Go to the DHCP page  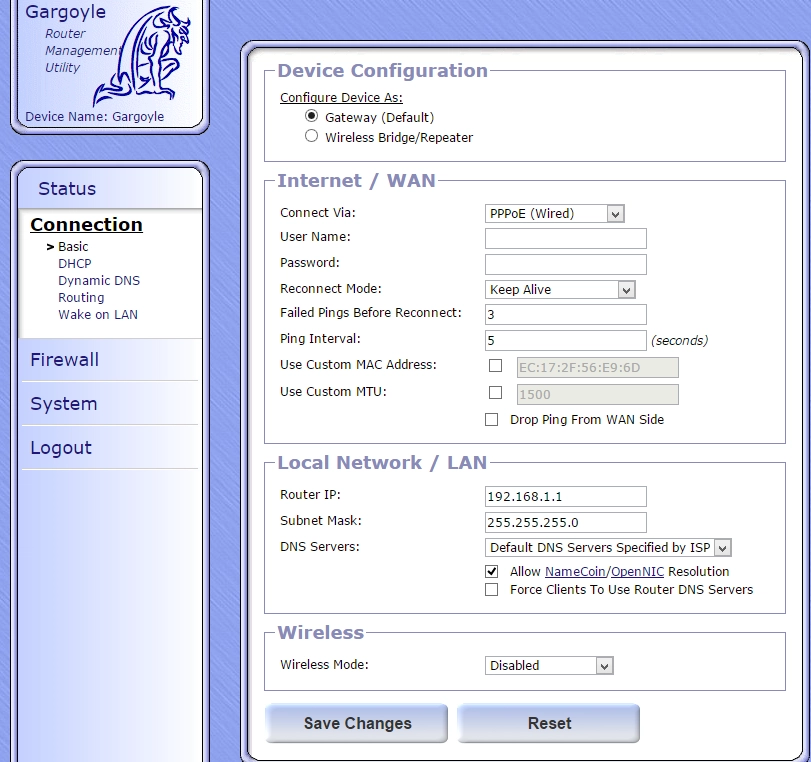pos(75,264)
